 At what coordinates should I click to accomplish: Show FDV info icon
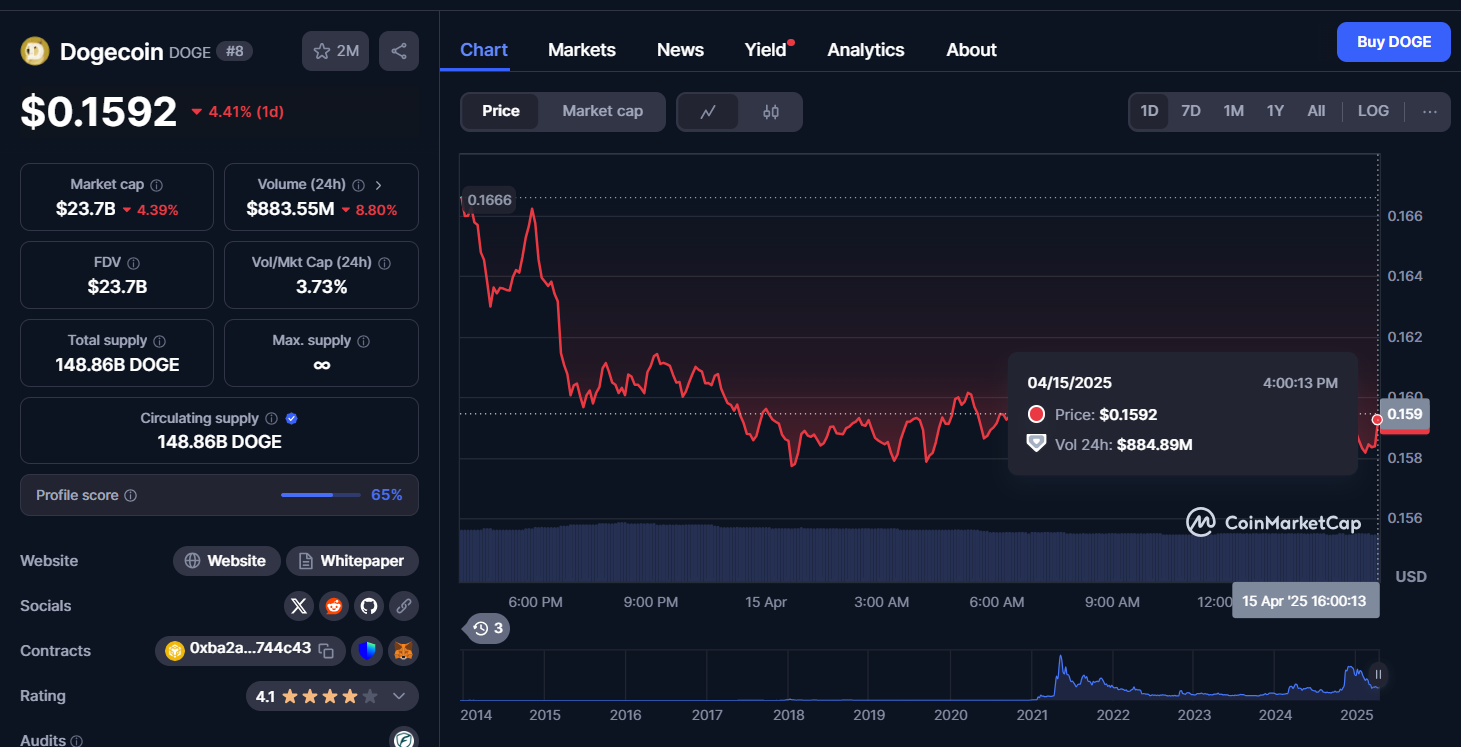[x=134, y=263]
